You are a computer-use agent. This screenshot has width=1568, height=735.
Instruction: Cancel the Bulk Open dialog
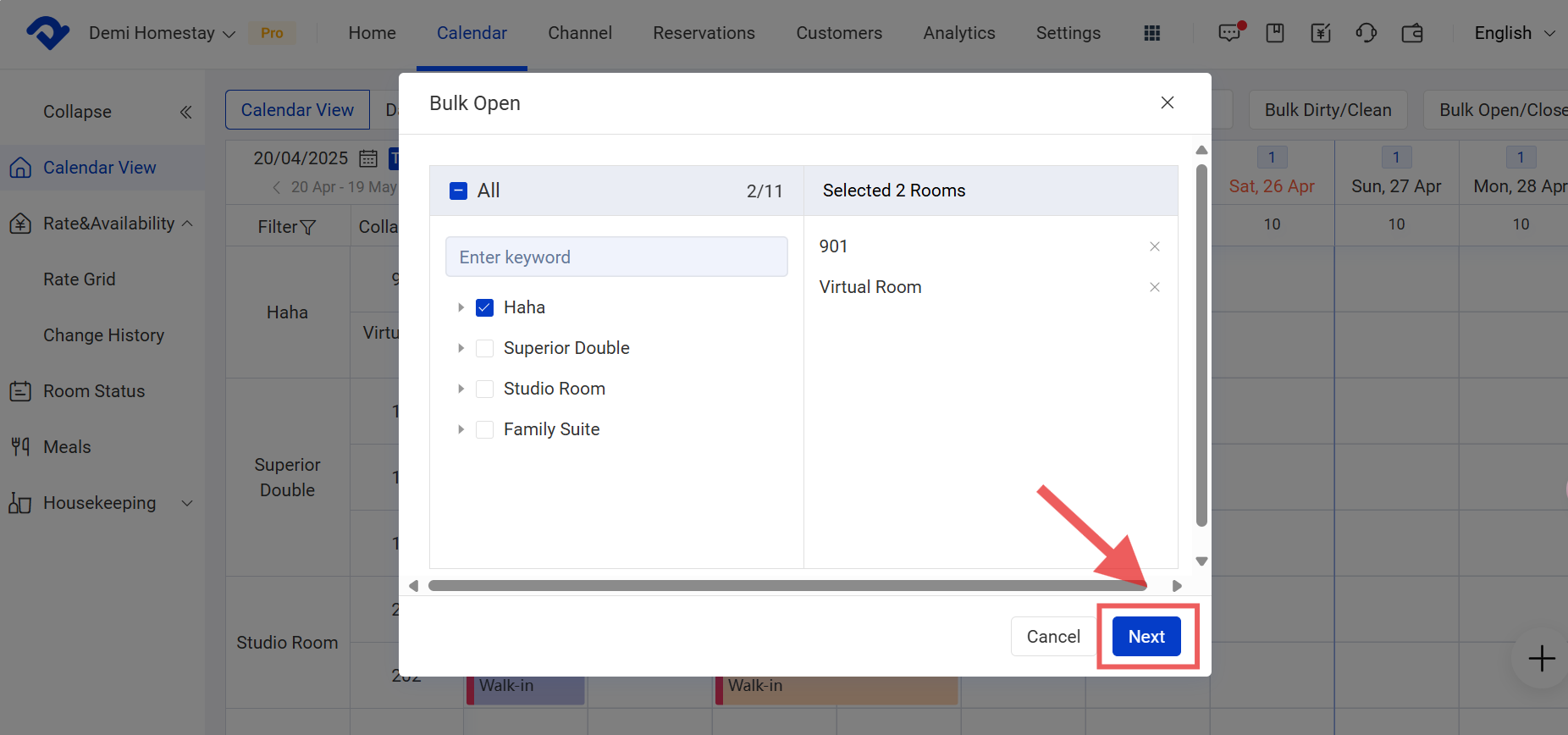pos(1052,637)
